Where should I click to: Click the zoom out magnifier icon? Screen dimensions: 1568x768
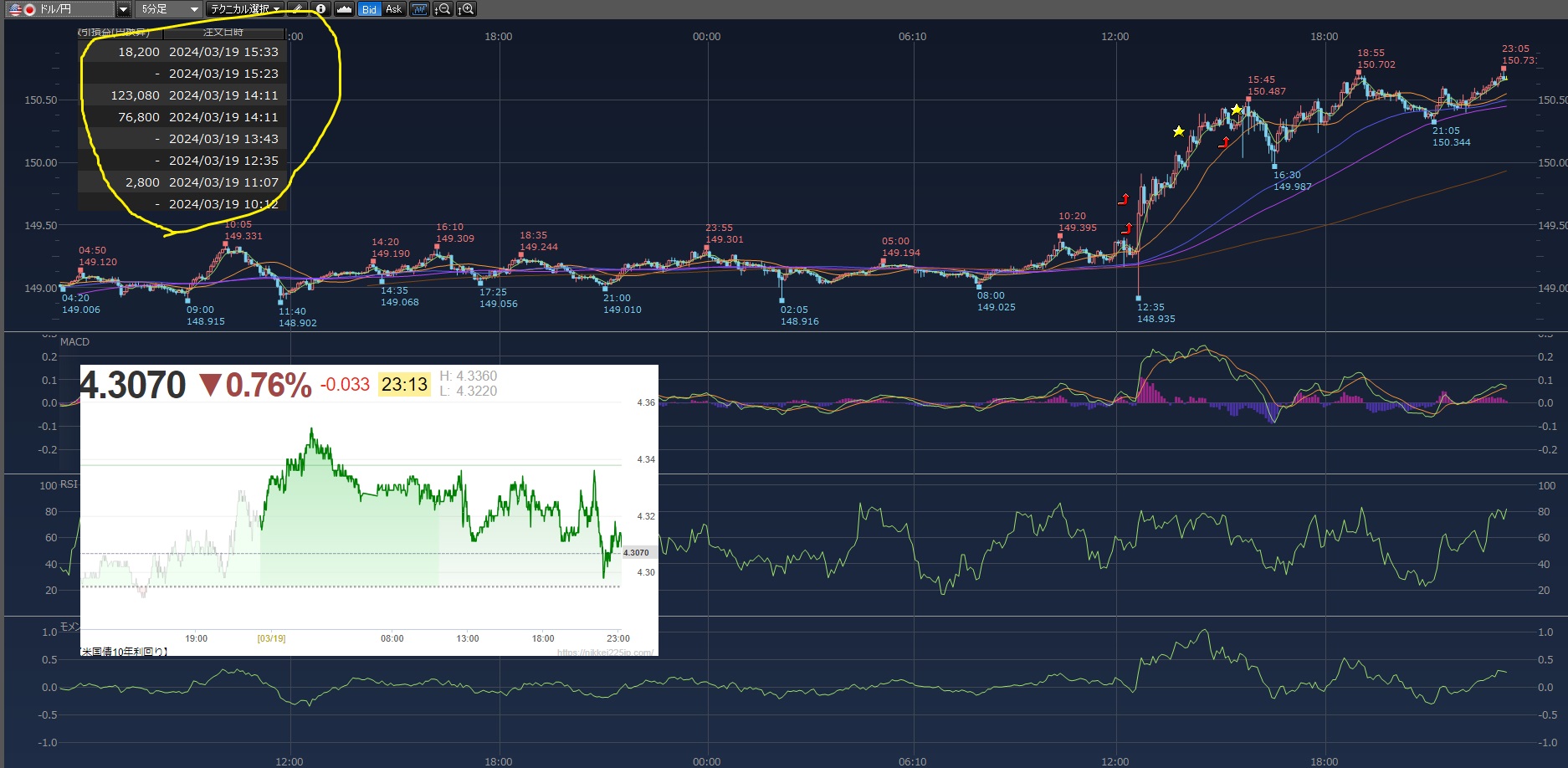coord(443,9)
